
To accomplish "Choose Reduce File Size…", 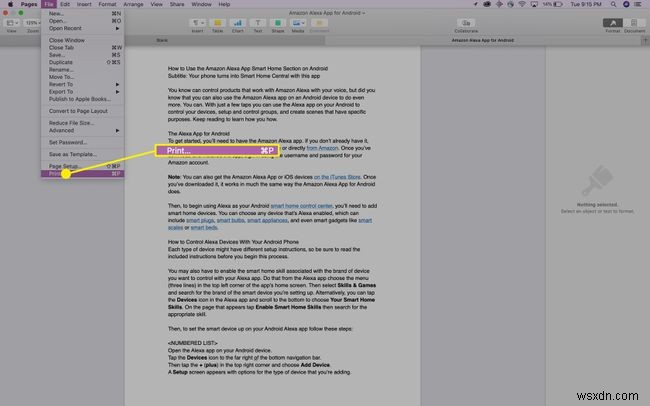I will click(x=82, y=123).
